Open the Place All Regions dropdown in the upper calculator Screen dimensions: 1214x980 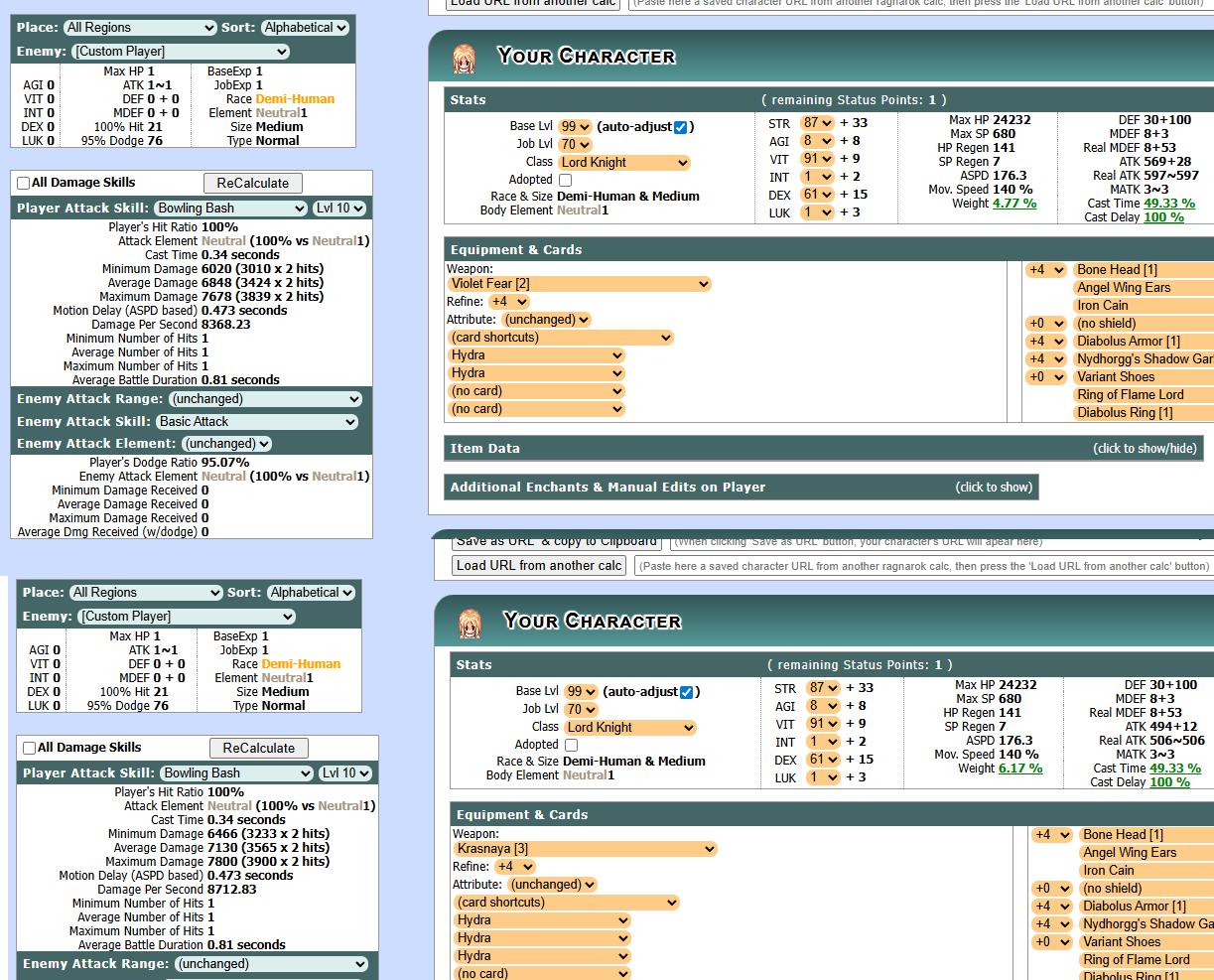[x=140, y=28]
